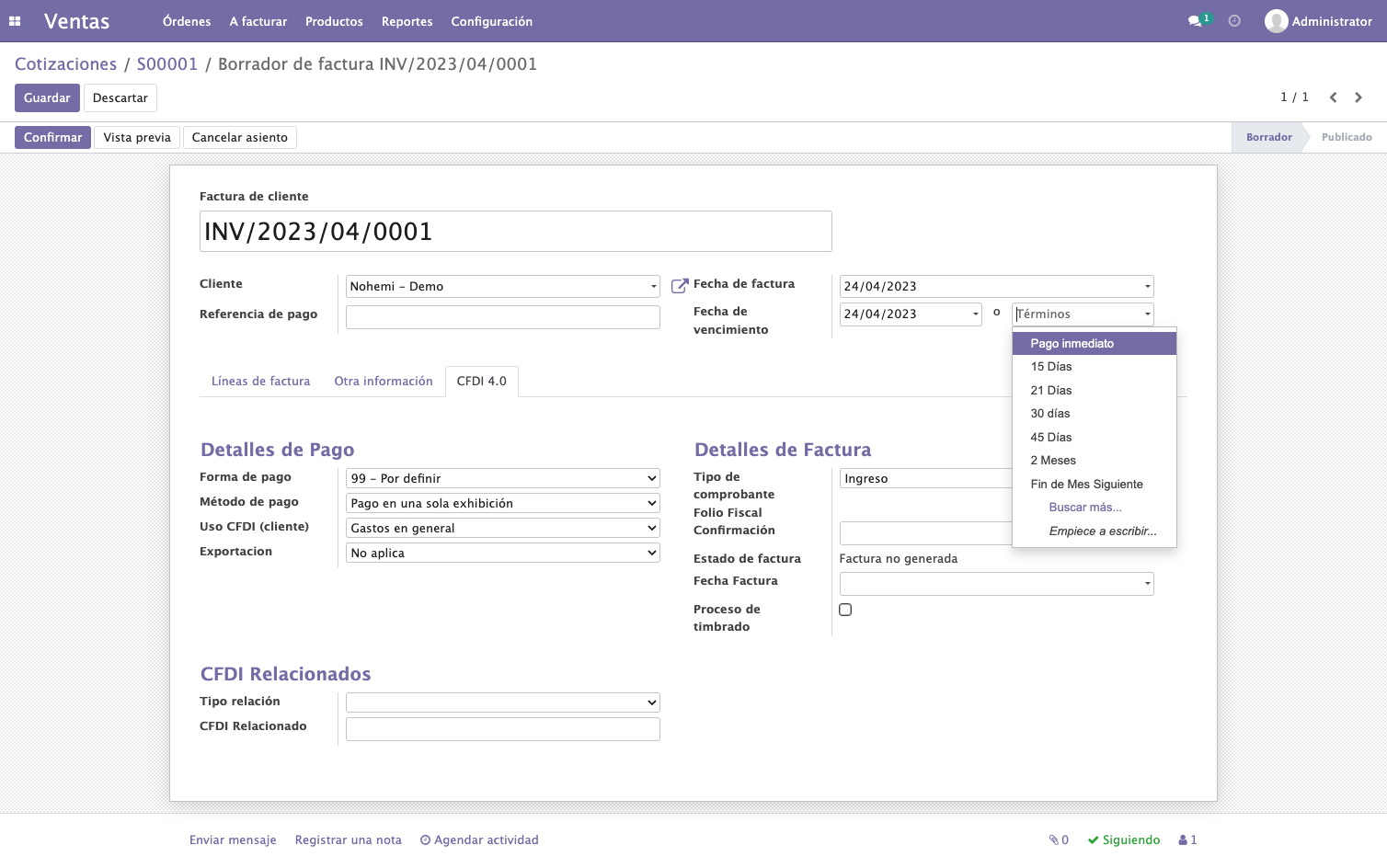Image resolution: width=1387 pixels, height=868 pixels.
Task: Click the Referencia de pago field
Action: [x=503, y=317]
